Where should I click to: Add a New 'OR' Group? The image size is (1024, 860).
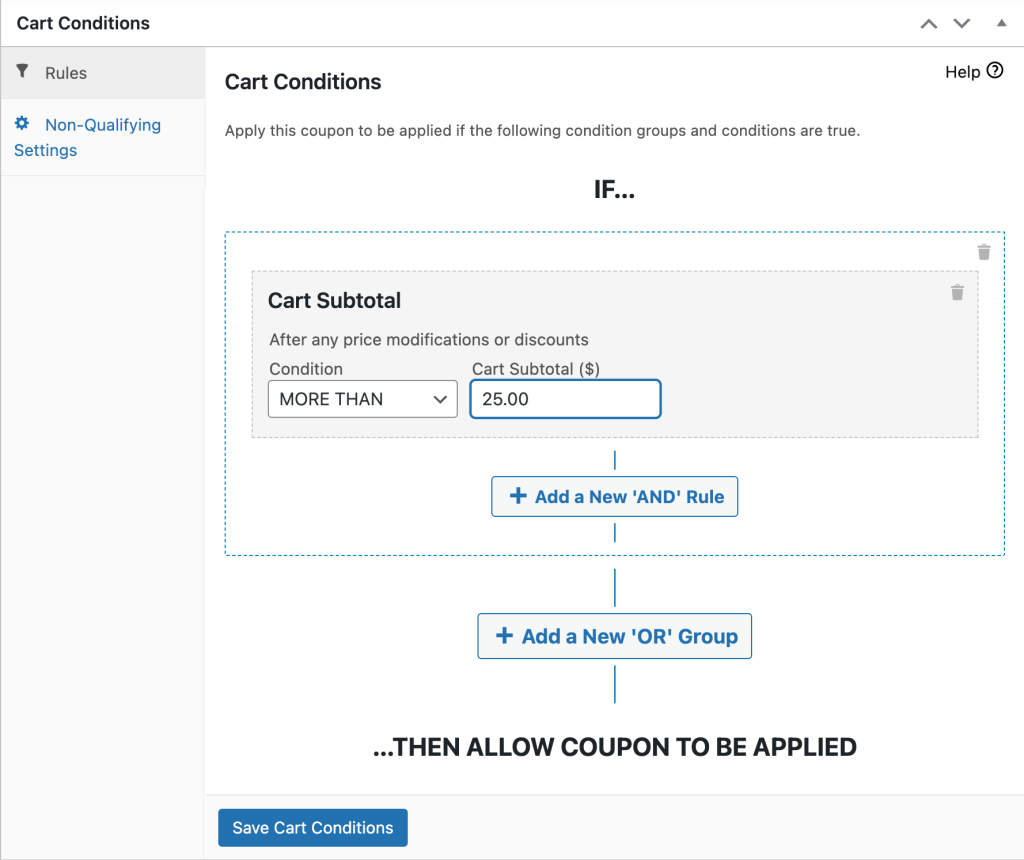[615, 636]
